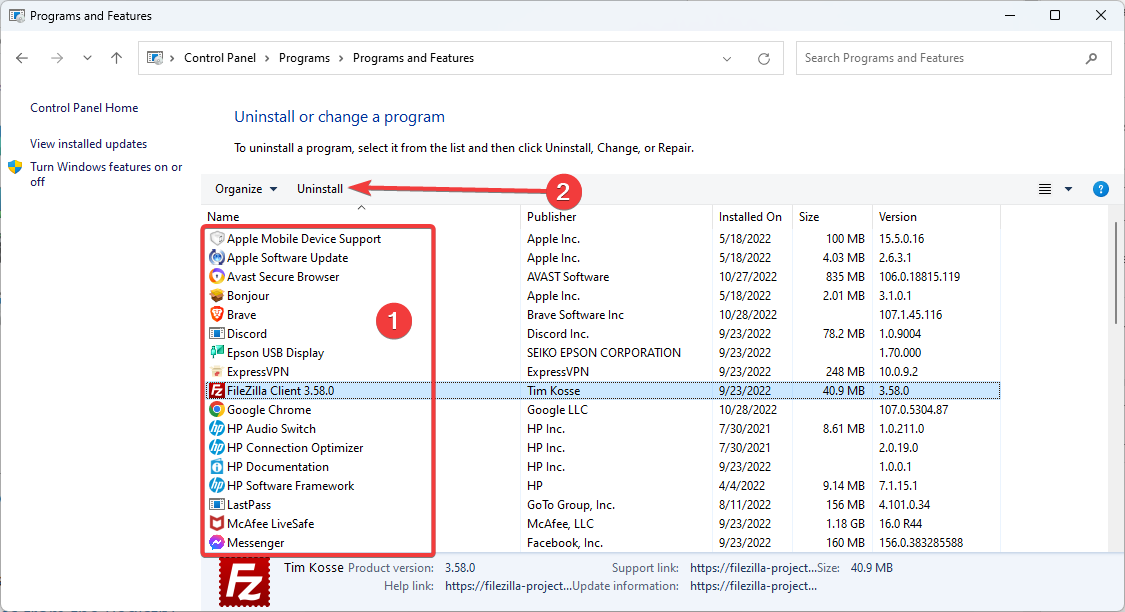Screen dimensions: 1125x612
Task: Click the Programs and Features title bar icon
Action: [17, 15]
